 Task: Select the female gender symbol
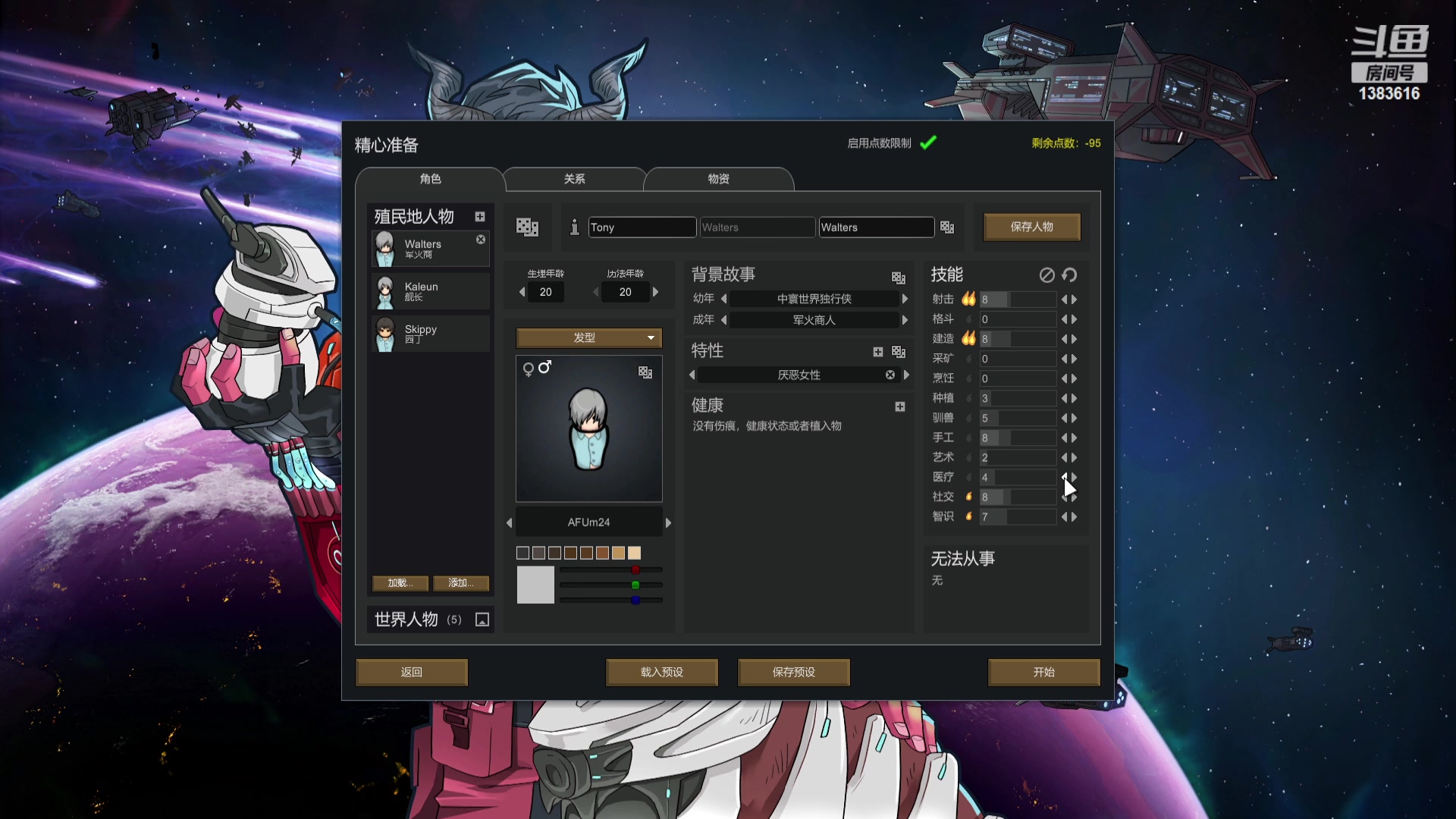tap(529, 369)
